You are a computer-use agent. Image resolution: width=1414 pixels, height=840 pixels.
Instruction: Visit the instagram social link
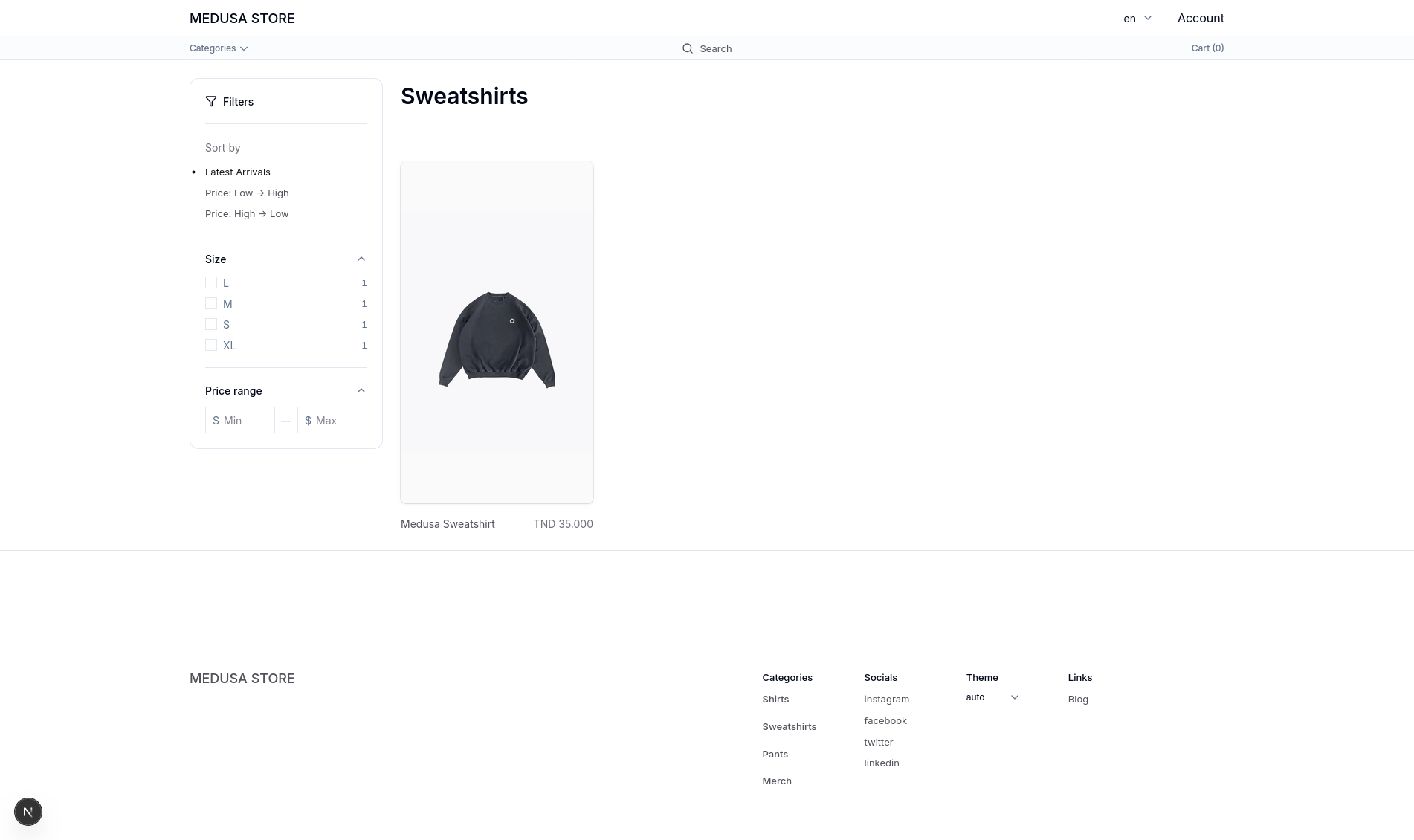tap(886, 700)
